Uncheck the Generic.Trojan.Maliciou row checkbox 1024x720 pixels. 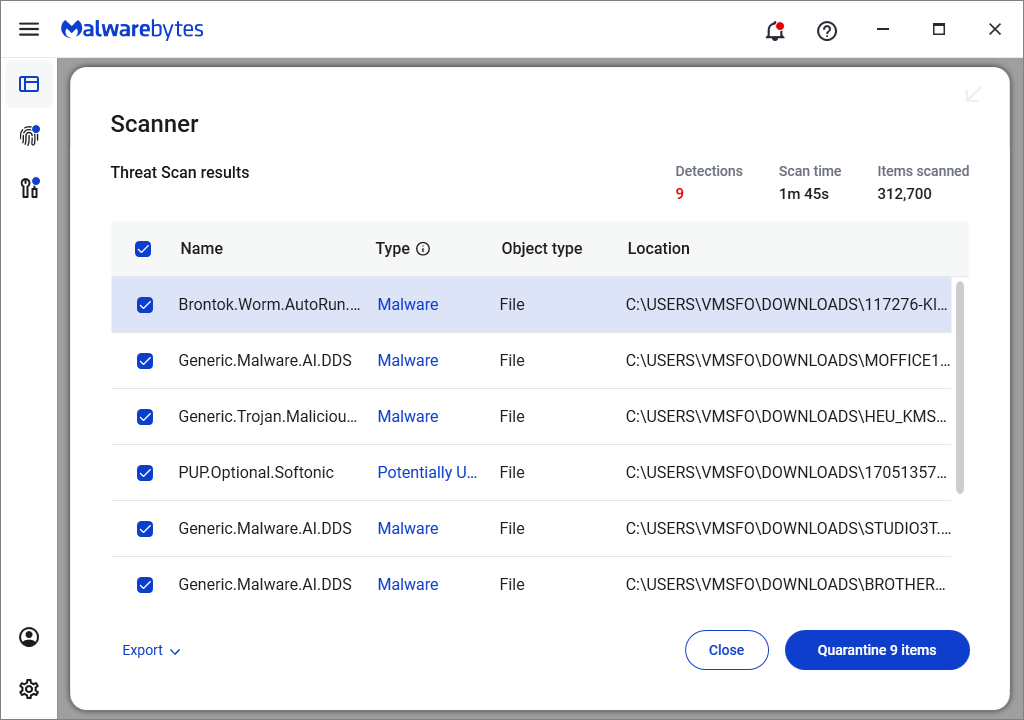[145, 417]
